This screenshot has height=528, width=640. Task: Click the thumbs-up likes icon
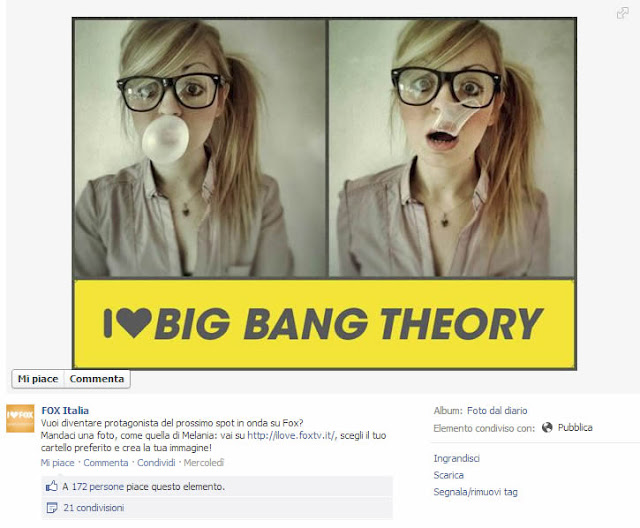point(52,486)
